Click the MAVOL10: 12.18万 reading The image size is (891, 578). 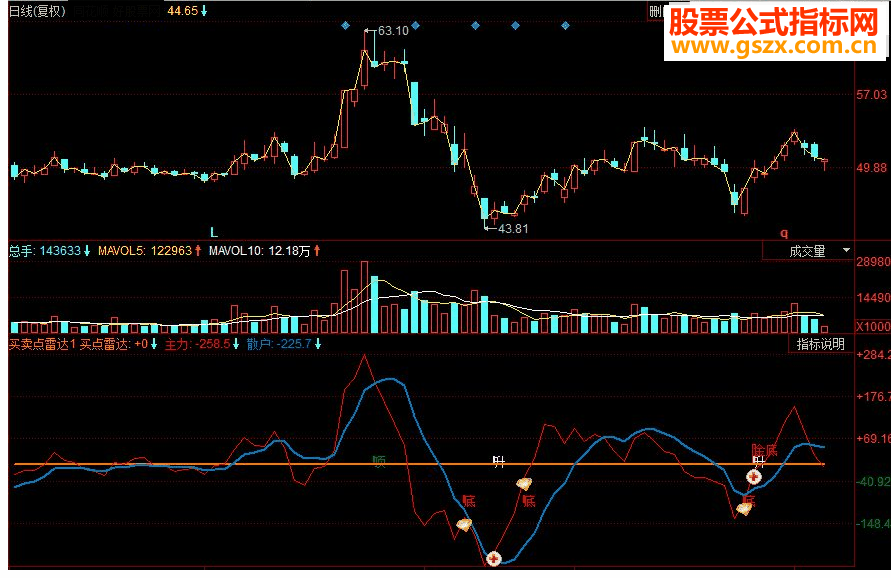point(260,251)
